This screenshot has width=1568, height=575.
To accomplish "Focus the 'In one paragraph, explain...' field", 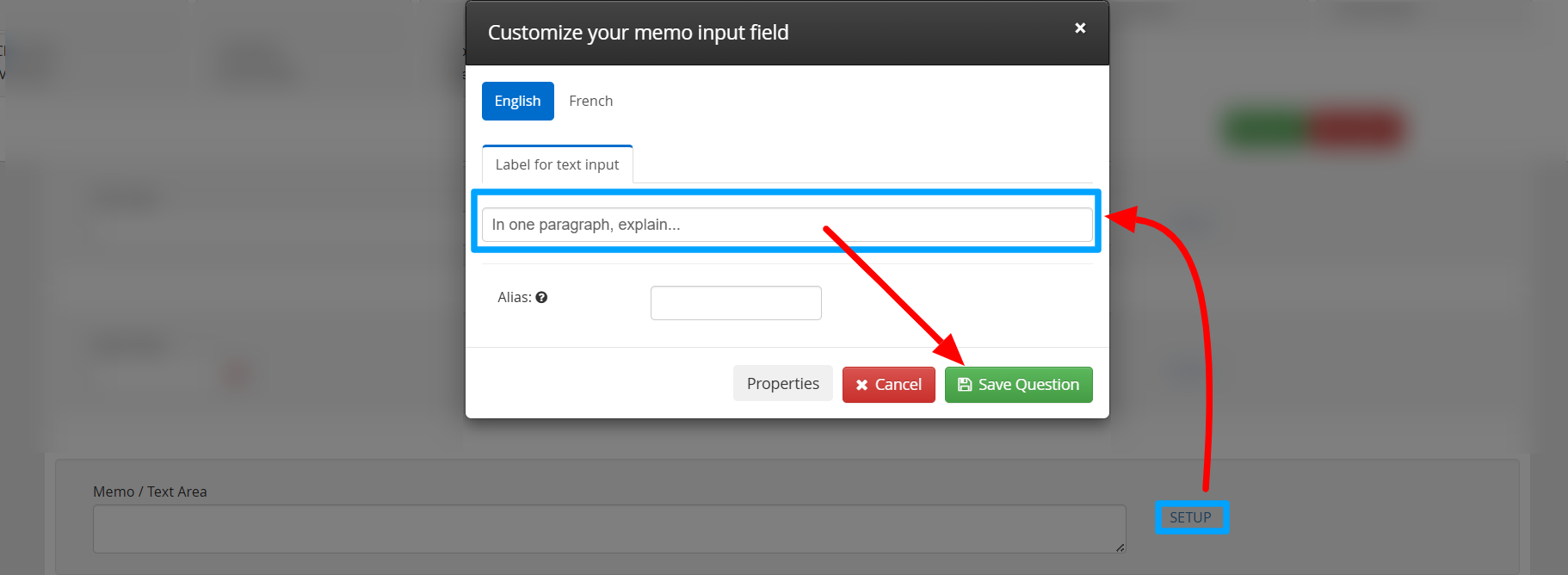I will pyautogui.click(x=787, y=225).
